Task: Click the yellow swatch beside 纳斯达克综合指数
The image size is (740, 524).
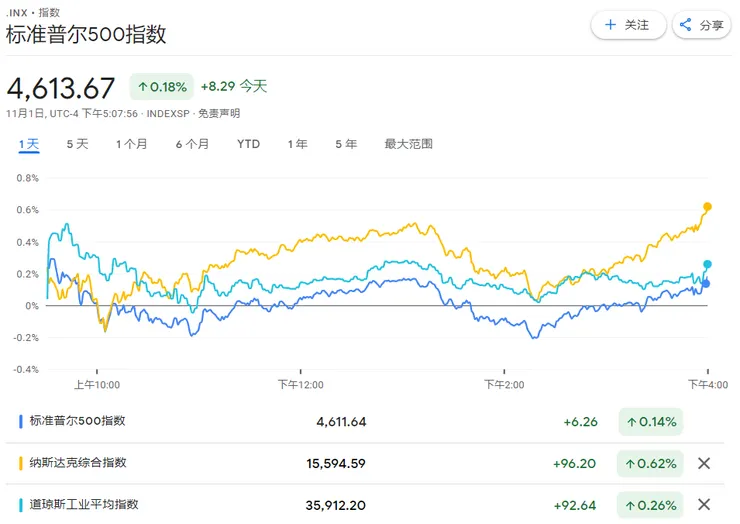Action: 21,463
